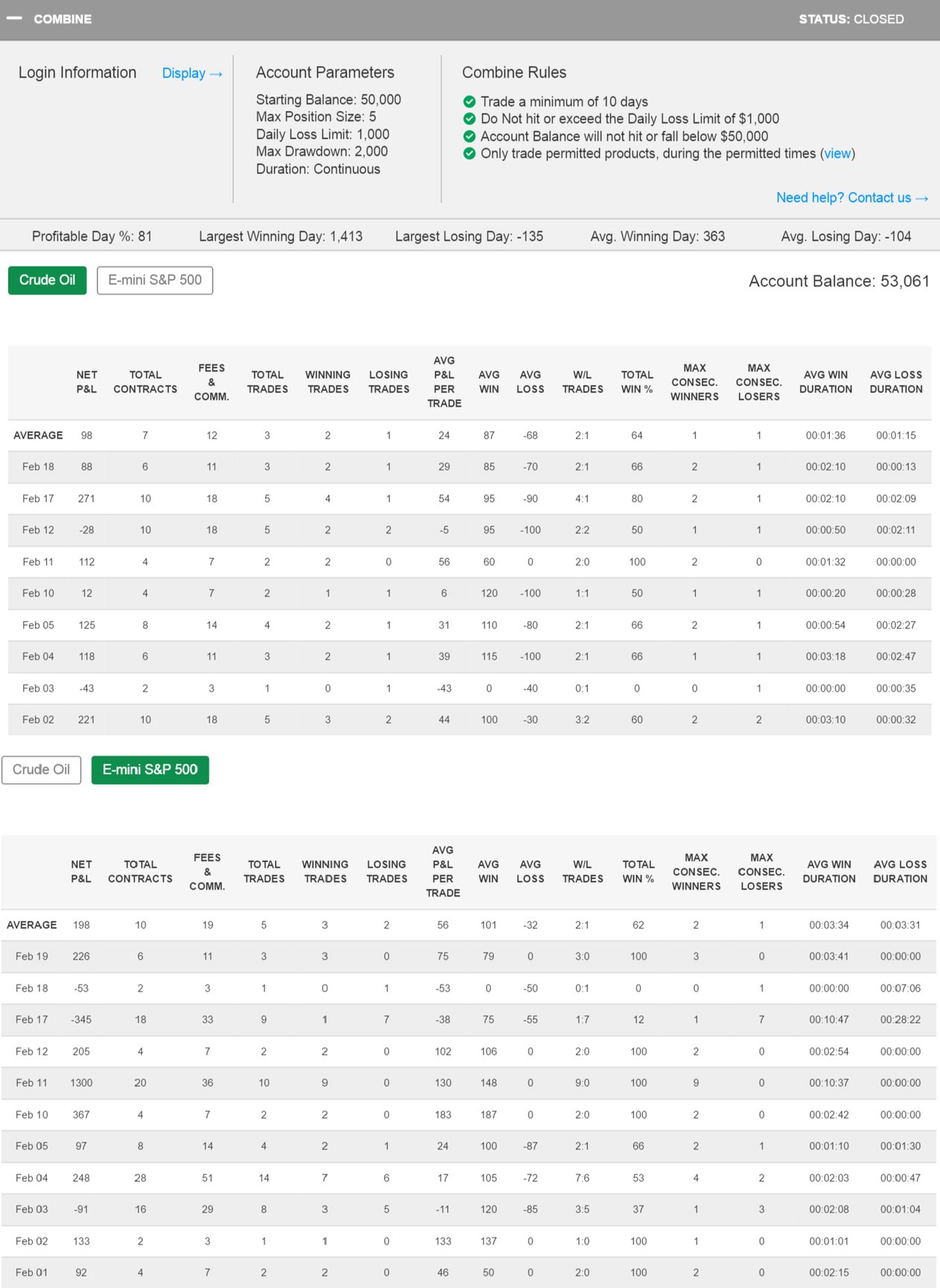Image resolution: width=940 pixels, height=1288 pixels.
Task: Switch to E-mini S&P 500 in top tabs
Action: coord(155,280)
